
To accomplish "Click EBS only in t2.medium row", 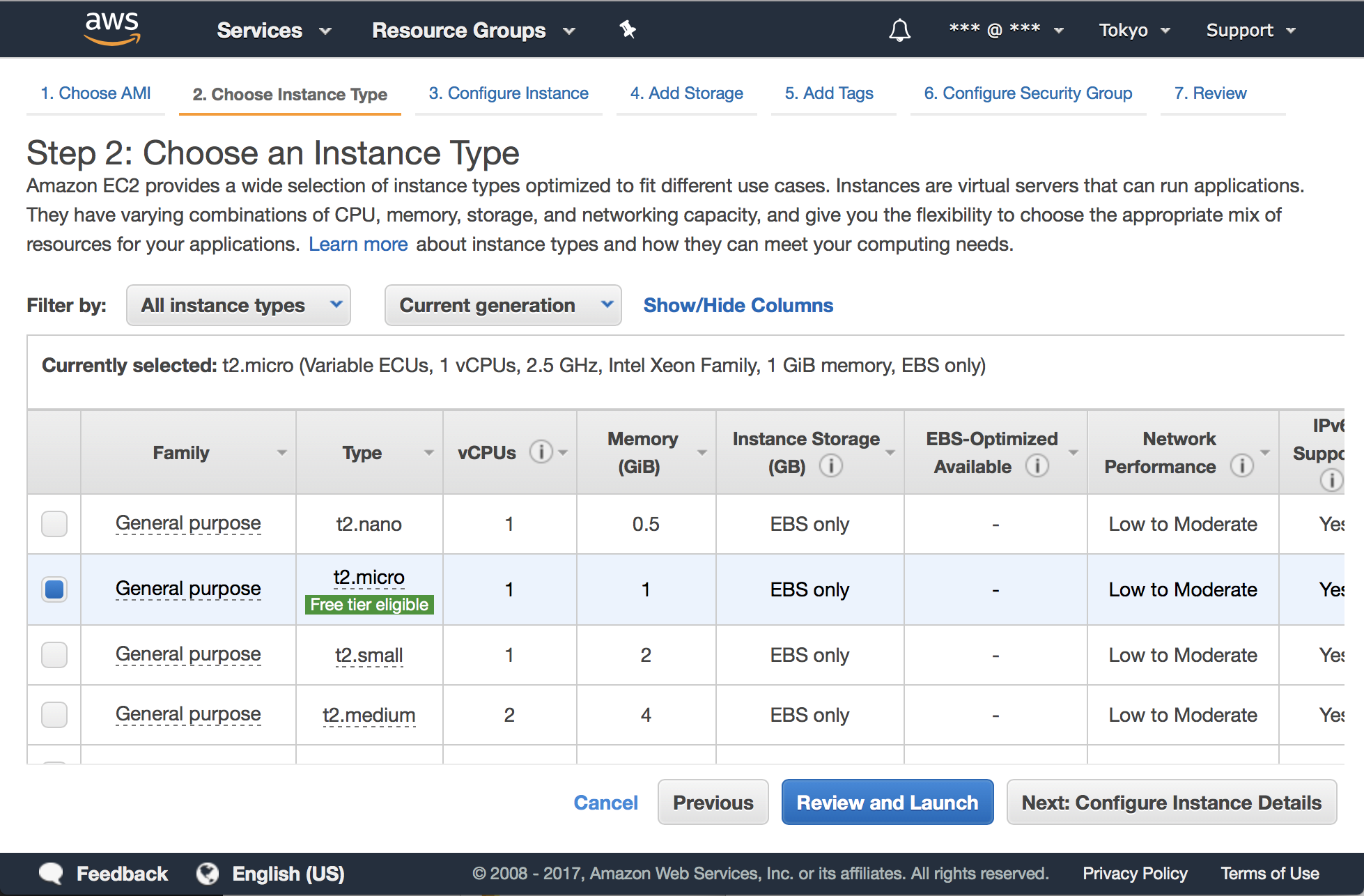I will pos(809,715).
